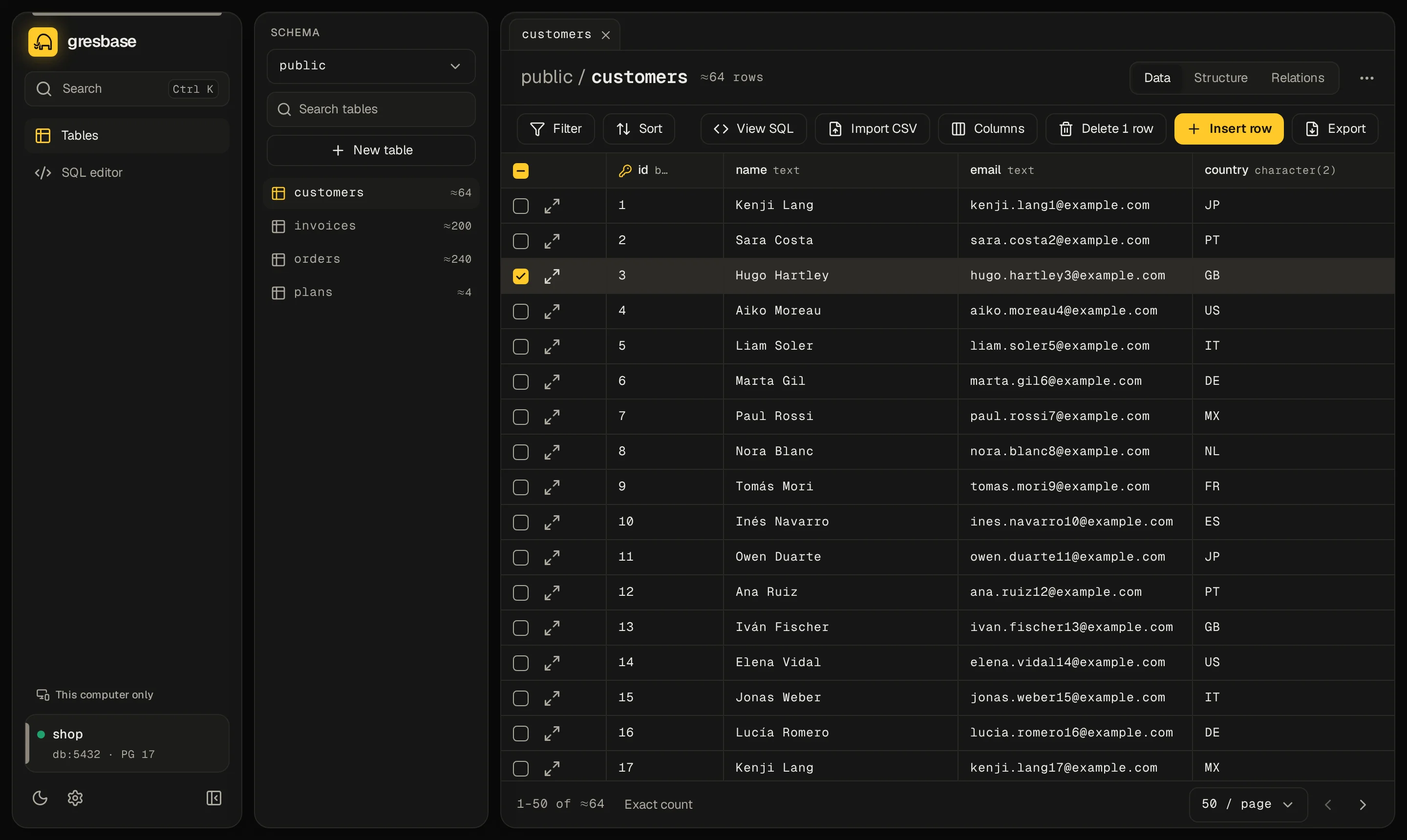Open the plans table

(x=371, y=293)
